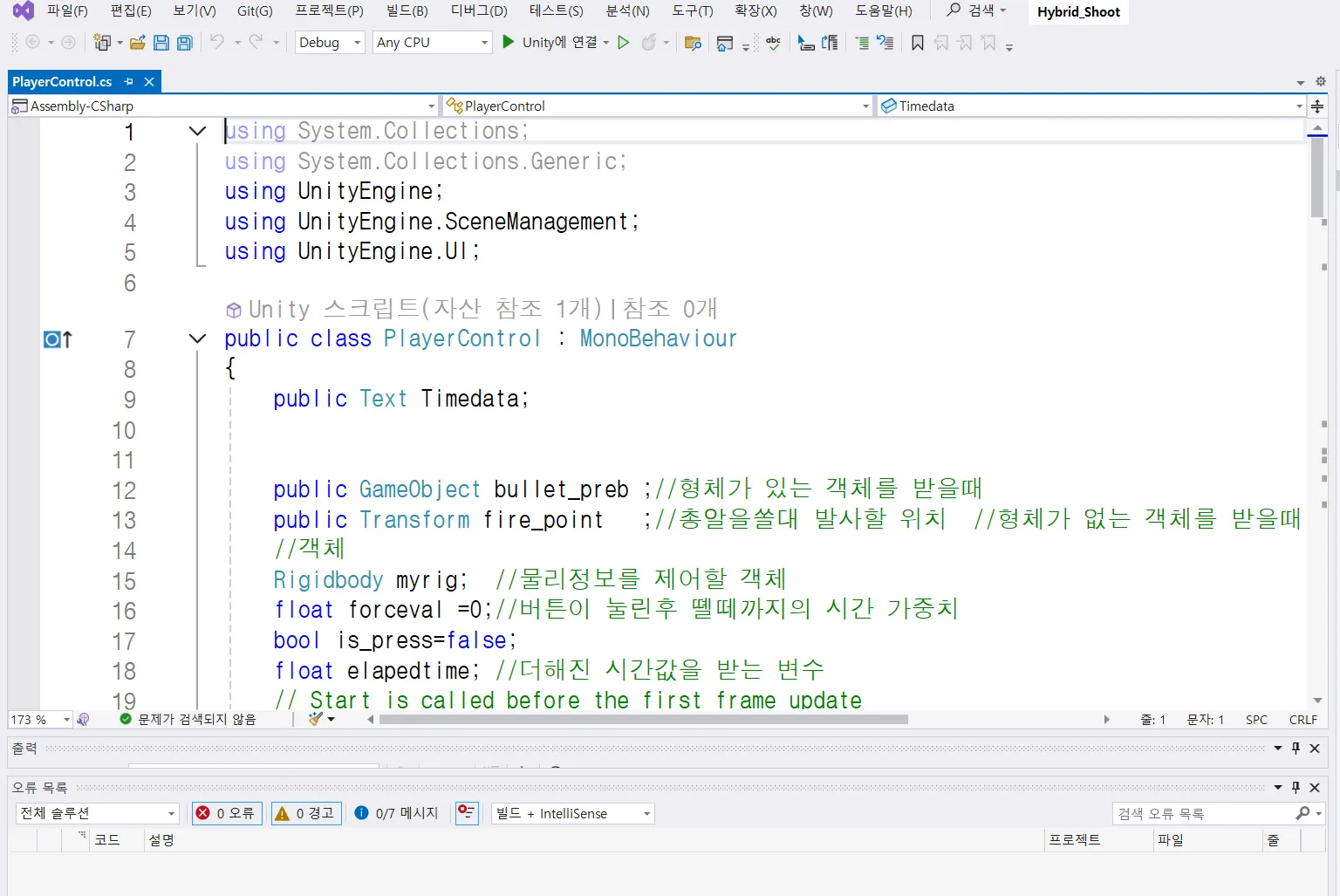The image size is (1340, 896).
Task: Click the 0 경고 warnings button
Action: 305,813
